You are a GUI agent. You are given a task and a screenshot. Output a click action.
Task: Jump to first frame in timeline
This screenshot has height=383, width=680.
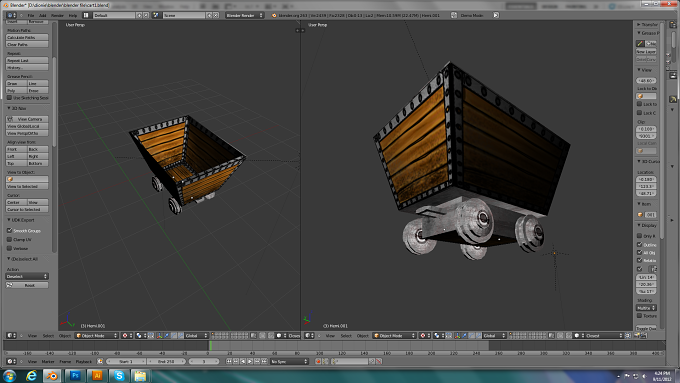click(229, 361)
